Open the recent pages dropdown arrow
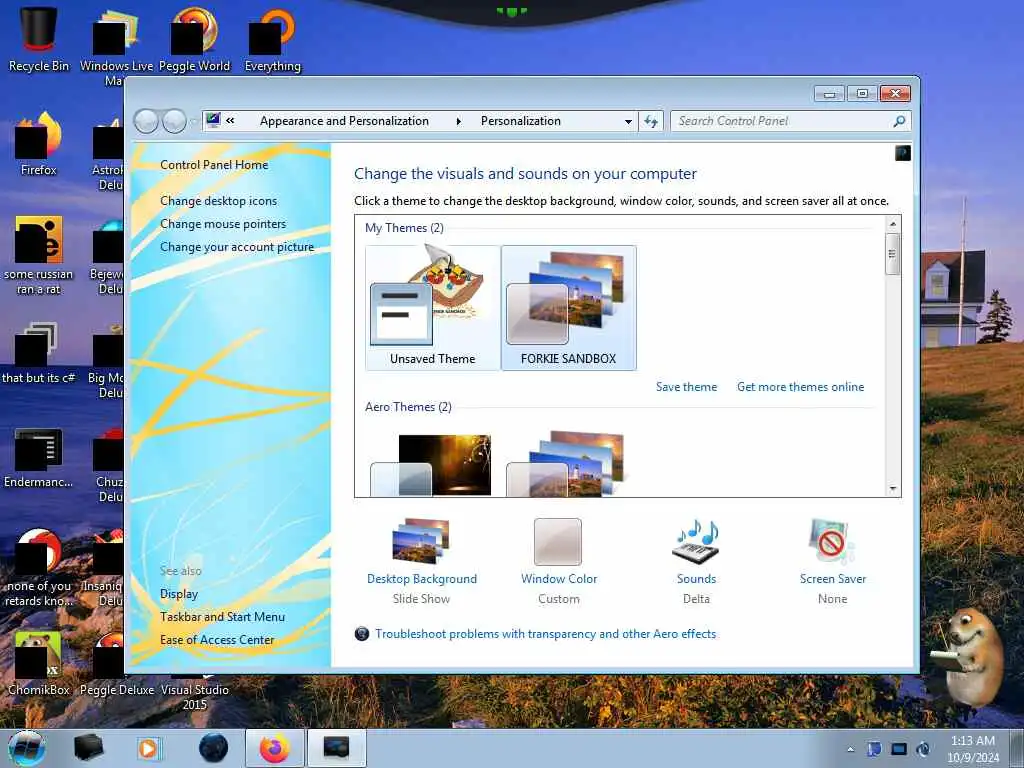1024x768 pixels. 193,121
